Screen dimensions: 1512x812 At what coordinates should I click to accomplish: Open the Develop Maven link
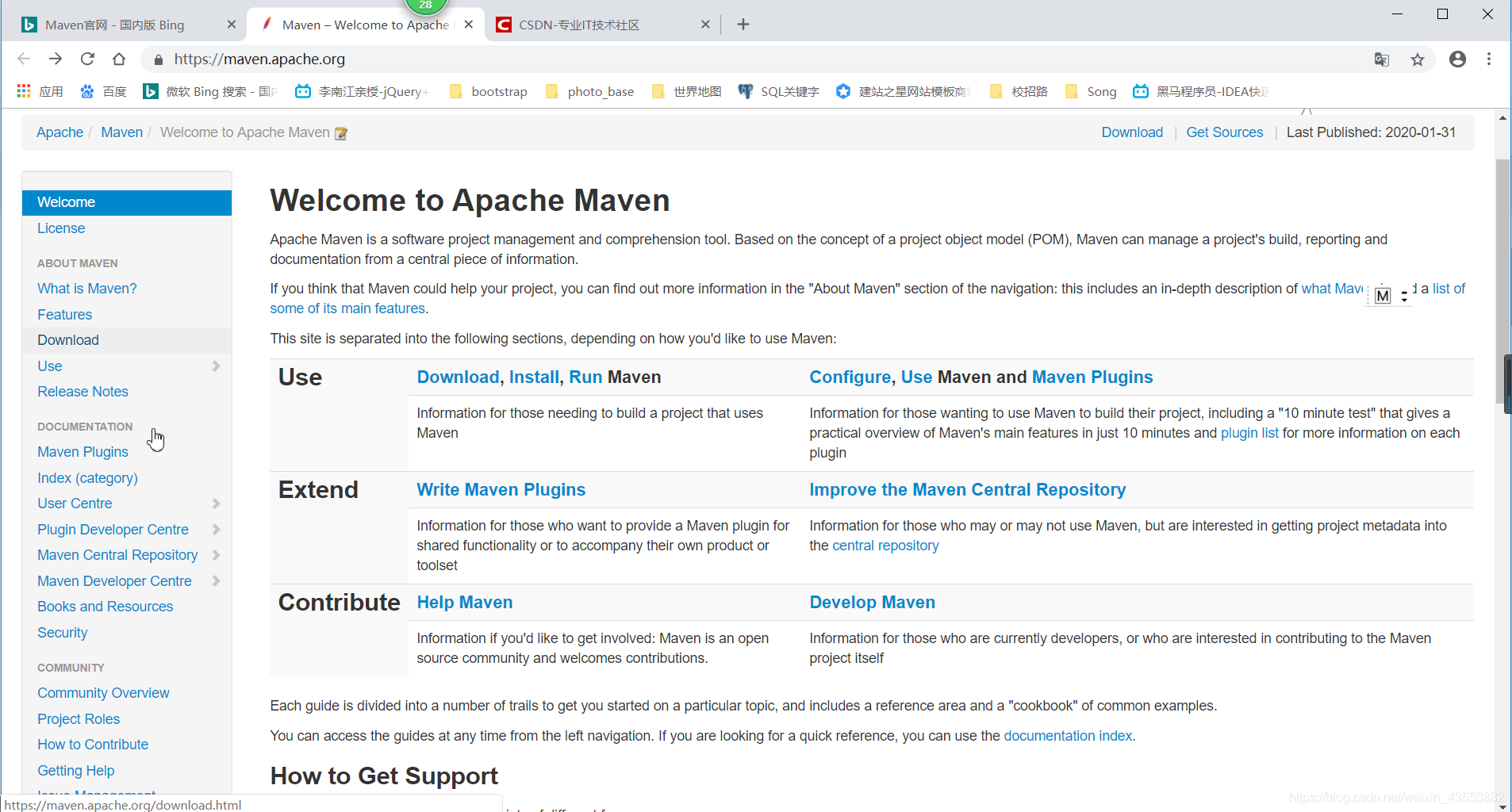pos(873,603)
